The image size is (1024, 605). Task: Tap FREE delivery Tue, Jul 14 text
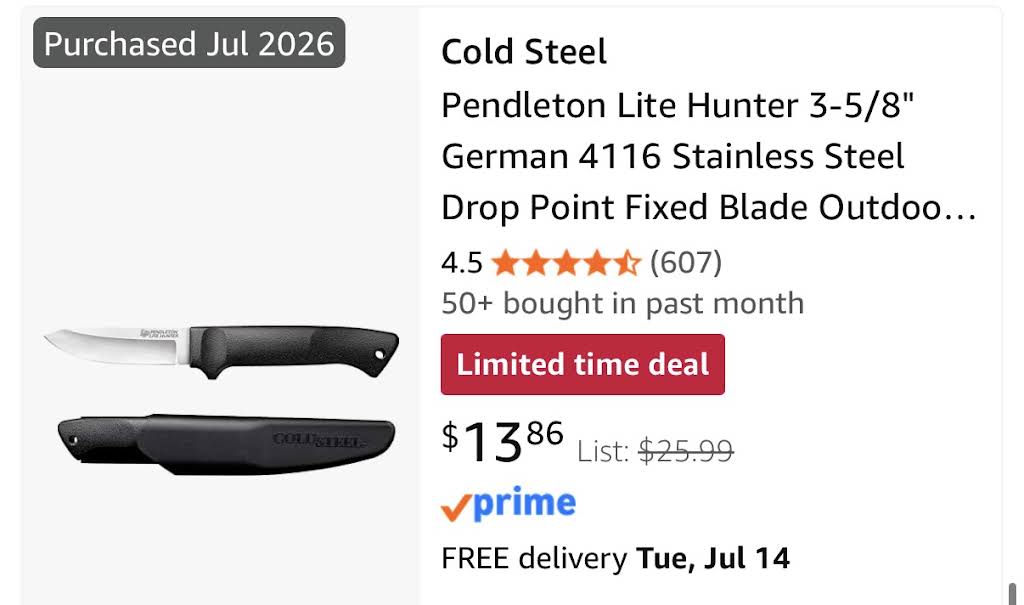pyautogui.click(x=615, y=559)
